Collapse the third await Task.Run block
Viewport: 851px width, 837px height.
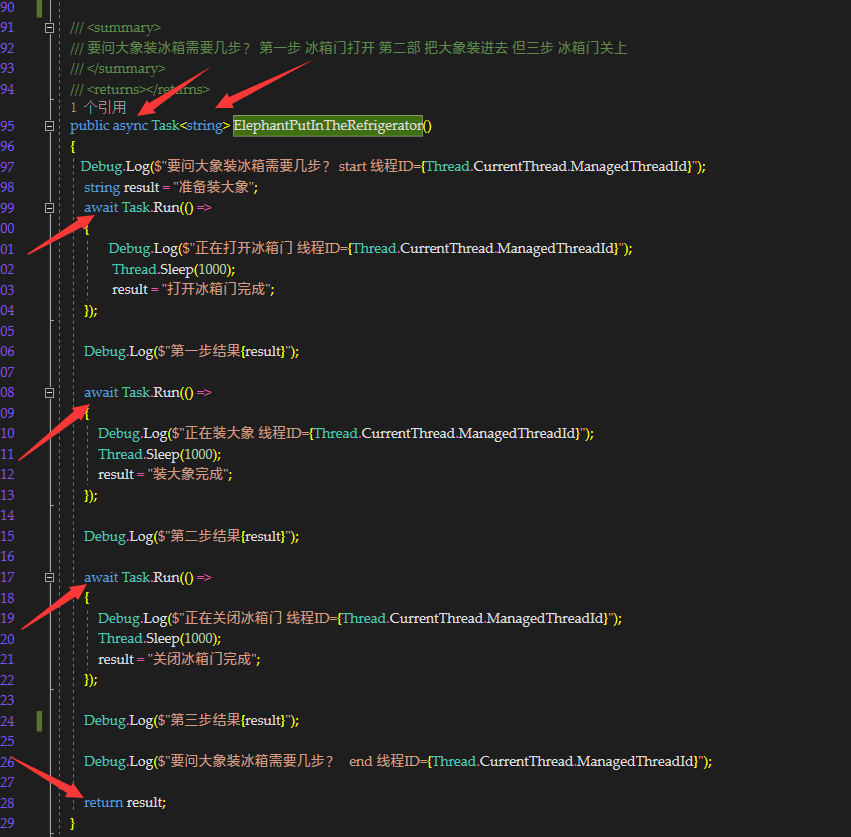49,578
